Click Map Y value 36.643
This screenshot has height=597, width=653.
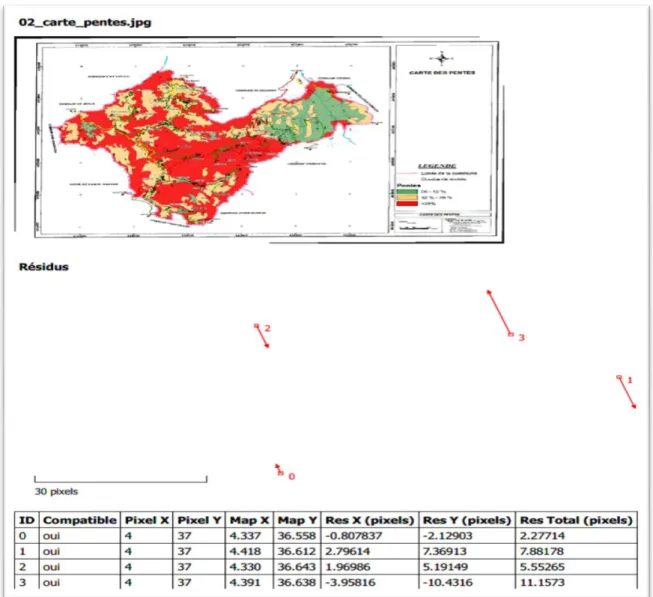click(x=297, y=567)
